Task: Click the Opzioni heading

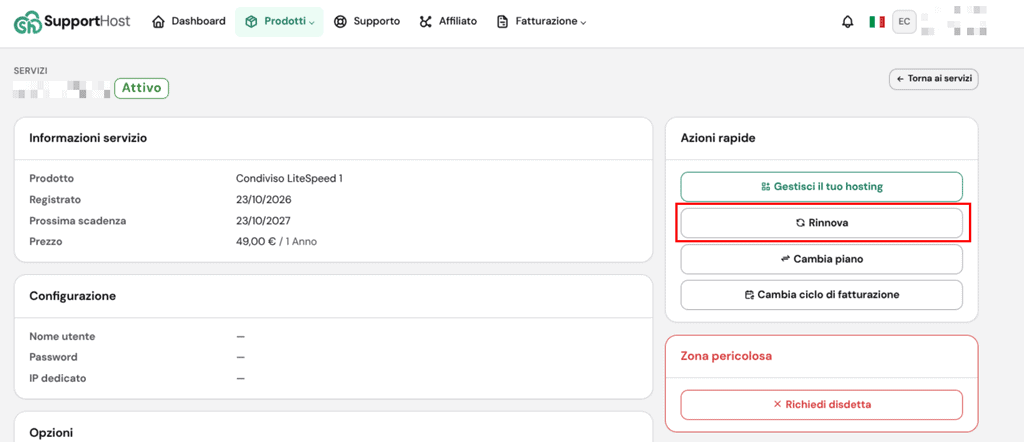Action: point(51,433)
